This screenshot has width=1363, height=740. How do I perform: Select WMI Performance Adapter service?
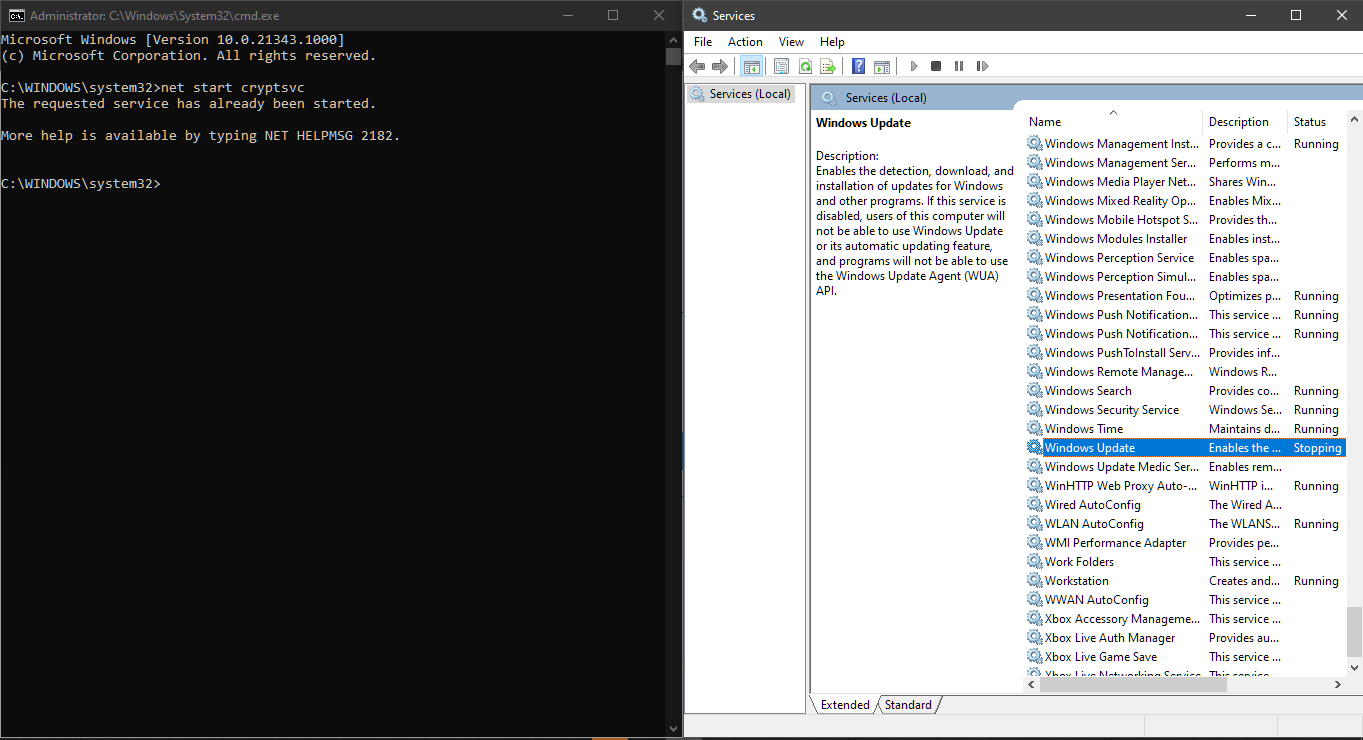[1185, 543]
